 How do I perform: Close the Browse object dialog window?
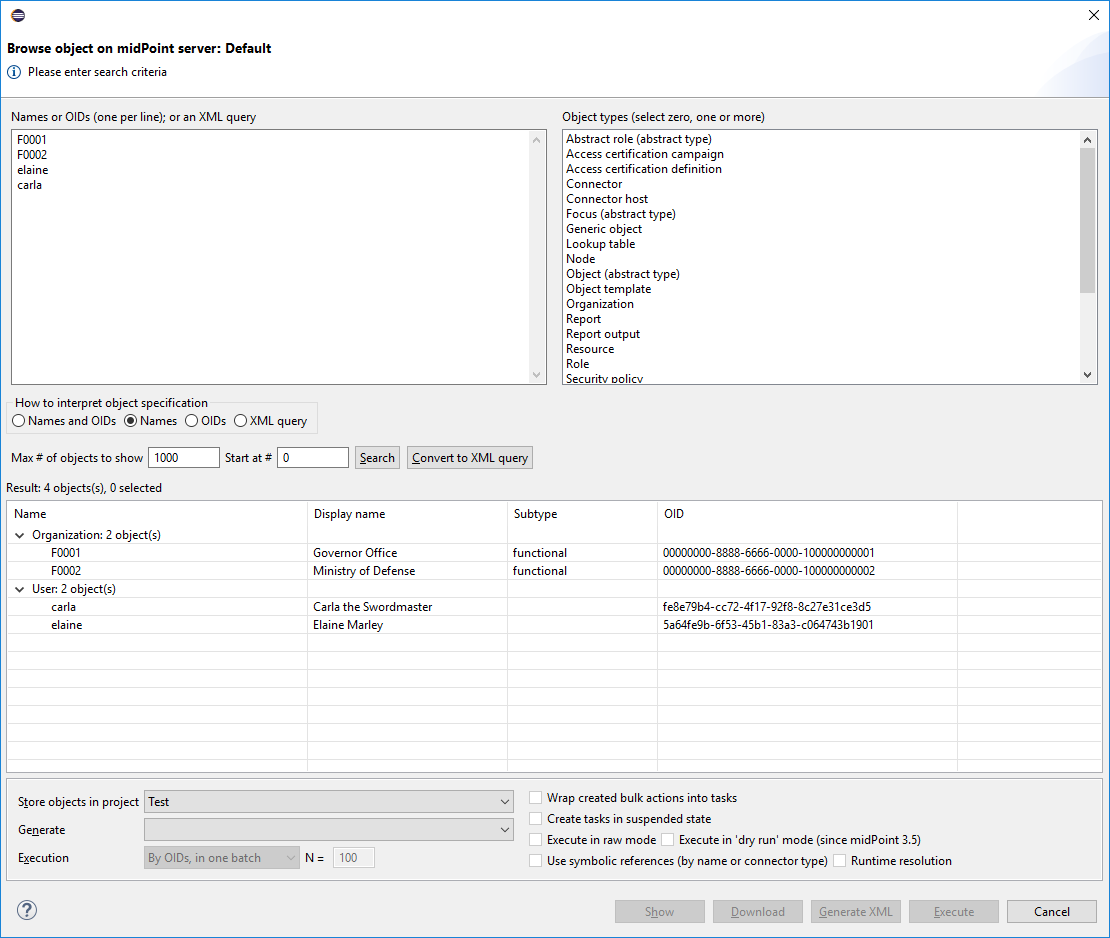[1092, 15]
